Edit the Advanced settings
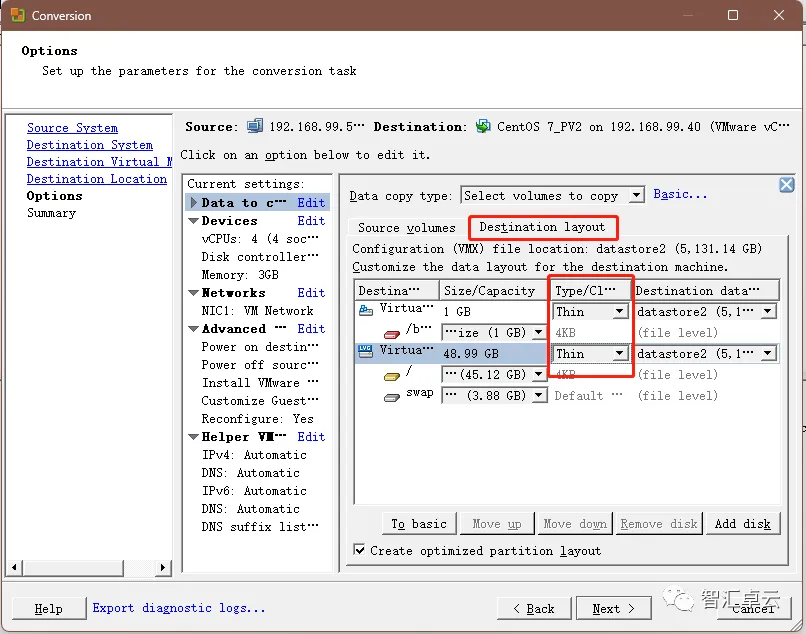 (x=311, y=329)
